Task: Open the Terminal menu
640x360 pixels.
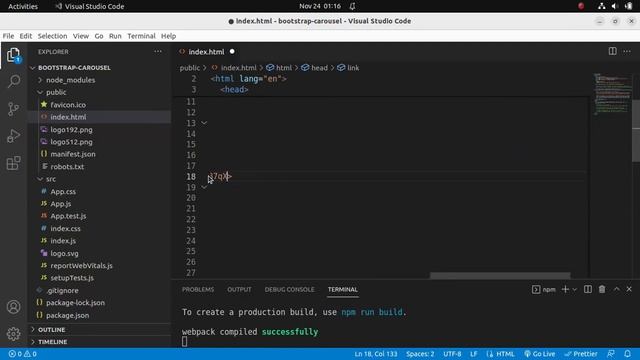Action: coord(141,36)
